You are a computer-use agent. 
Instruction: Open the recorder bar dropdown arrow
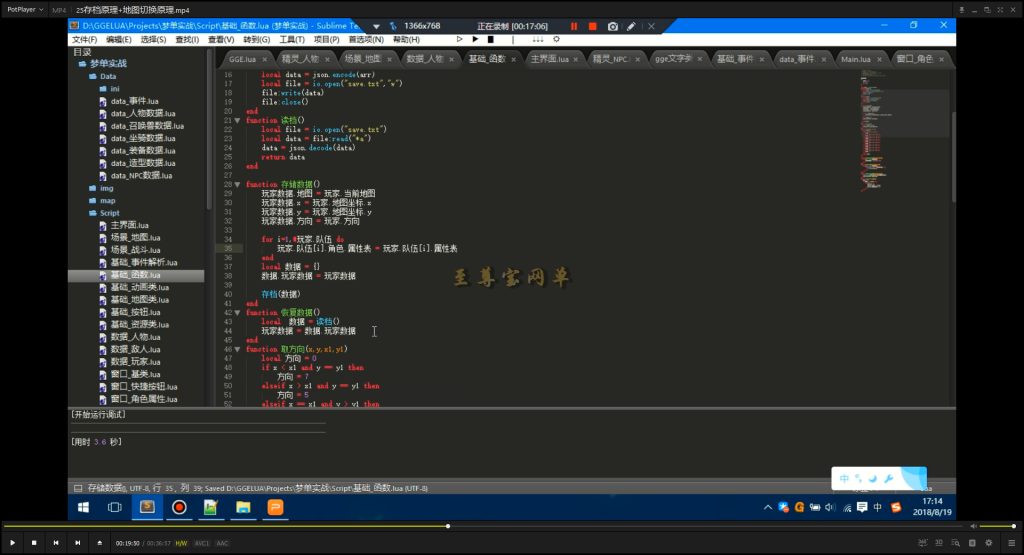click(x=376, y=26)
